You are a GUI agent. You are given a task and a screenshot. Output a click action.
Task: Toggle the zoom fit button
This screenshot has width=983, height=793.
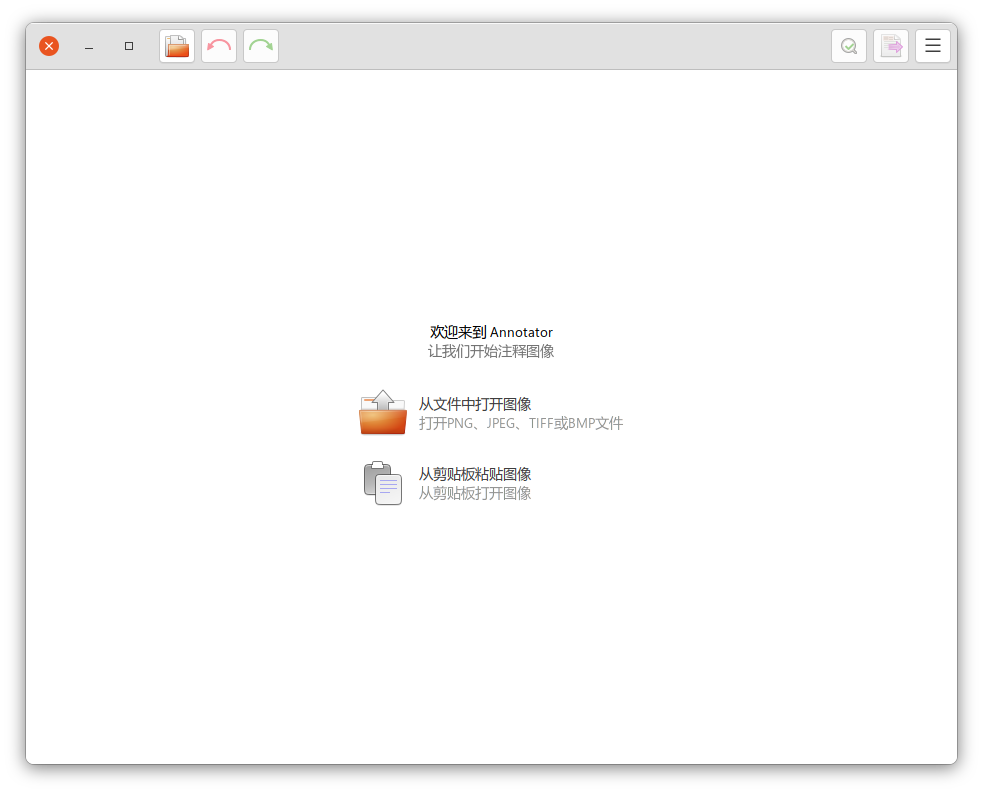[849, 46]
